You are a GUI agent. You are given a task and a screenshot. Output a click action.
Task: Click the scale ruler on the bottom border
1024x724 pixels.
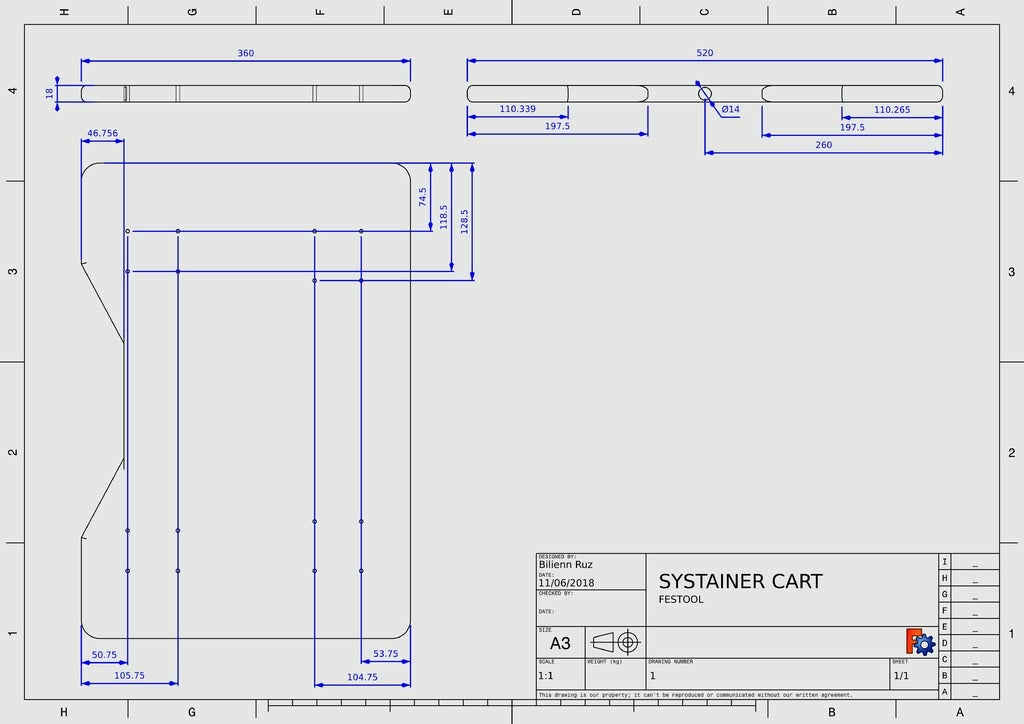coord(512,706)
